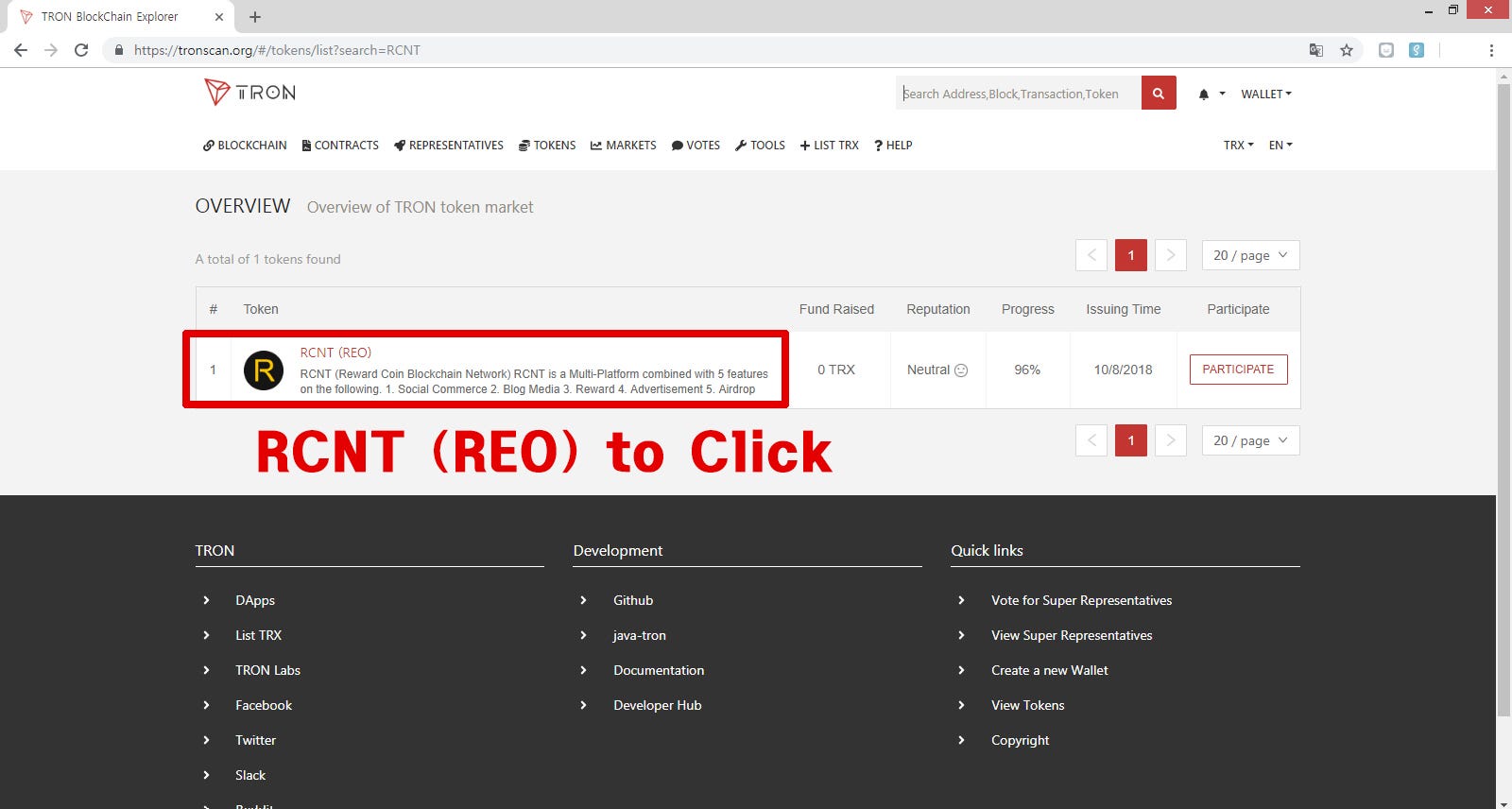Open the View Tokens footer link
Screen dimensions: 1512x809
coord(1027,705)
